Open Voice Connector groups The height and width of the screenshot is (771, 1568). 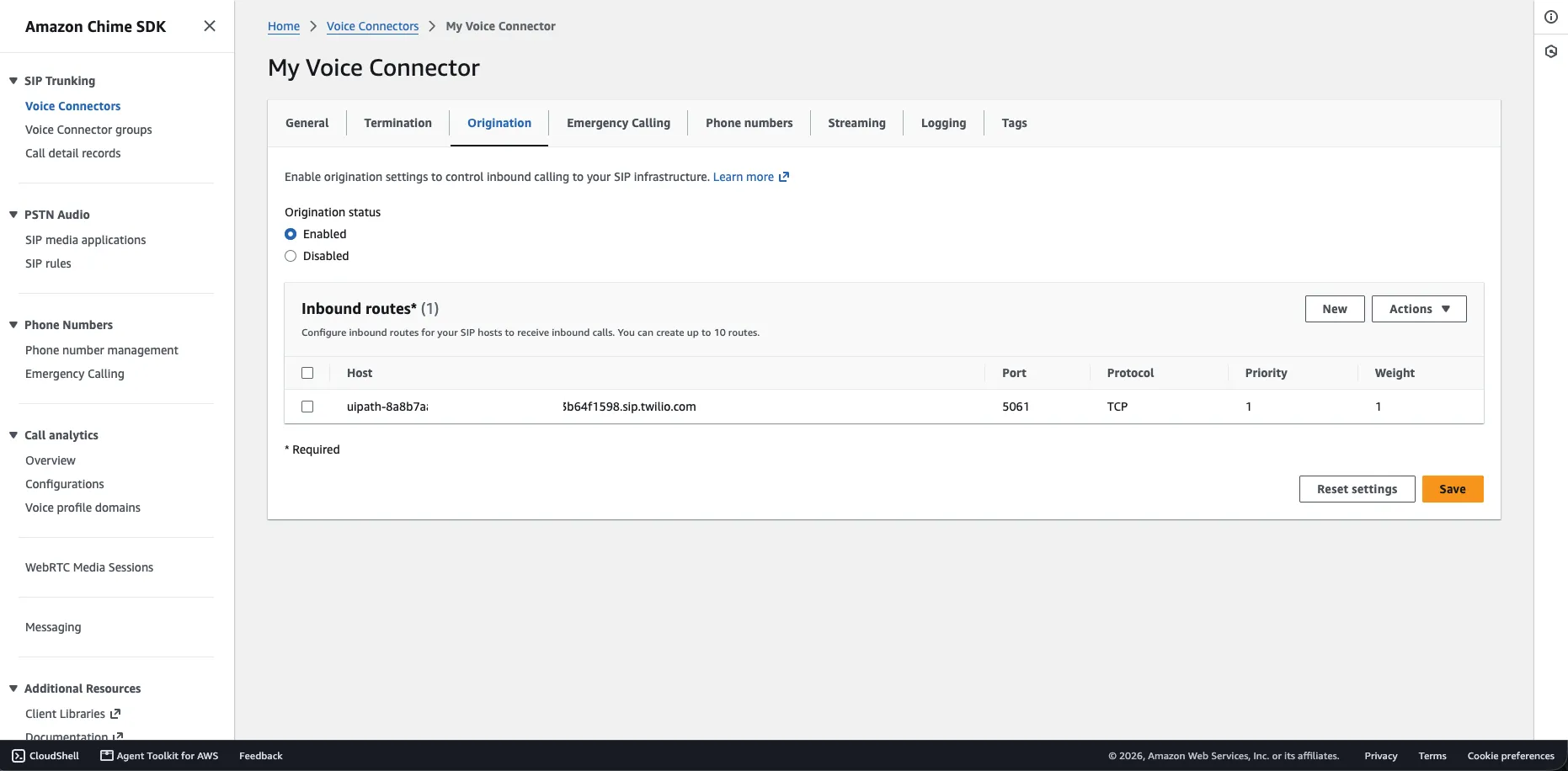pyautogui.click(x=88, y=130)
